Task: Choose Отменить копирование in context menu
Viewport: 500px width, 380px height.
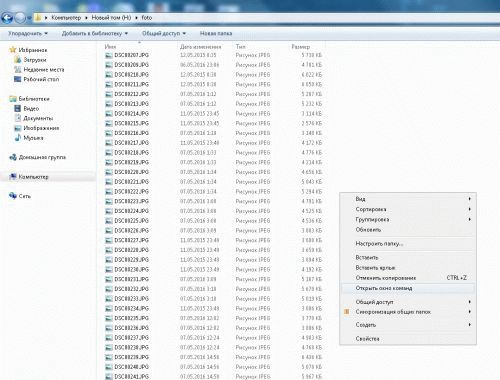Action: (x=408, y=278)
